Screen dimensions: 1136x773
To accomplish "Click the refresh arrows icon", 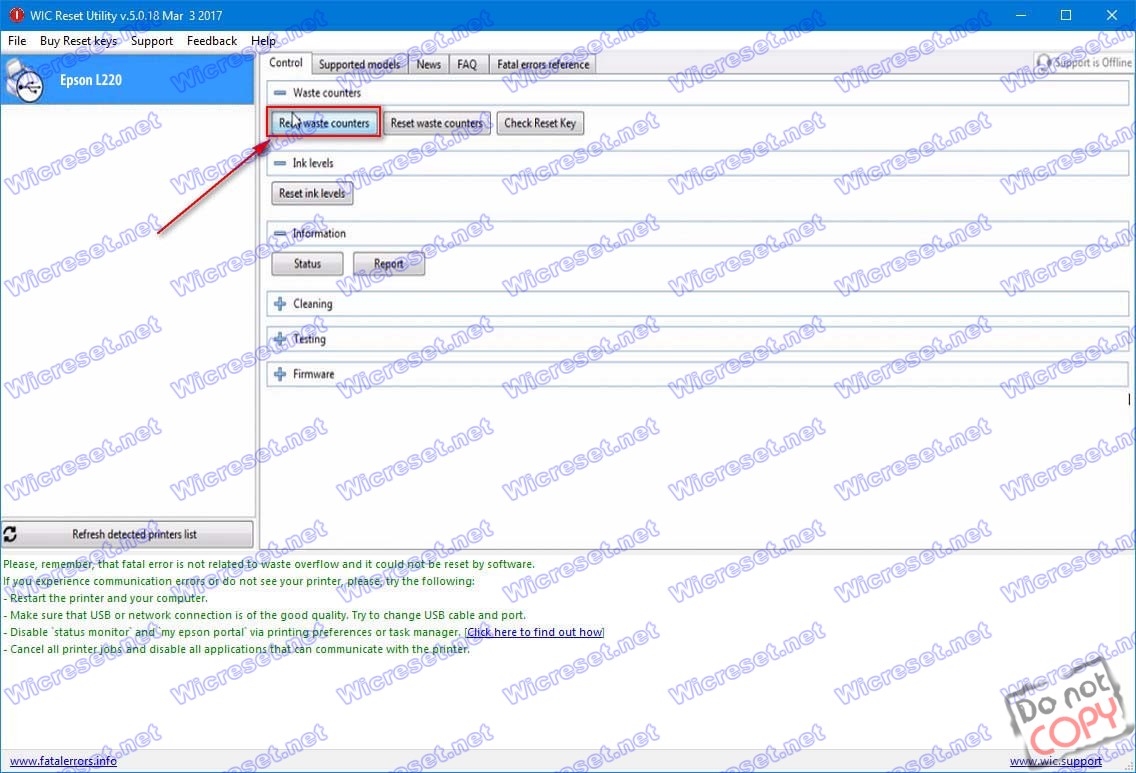I will coord(10,534).
